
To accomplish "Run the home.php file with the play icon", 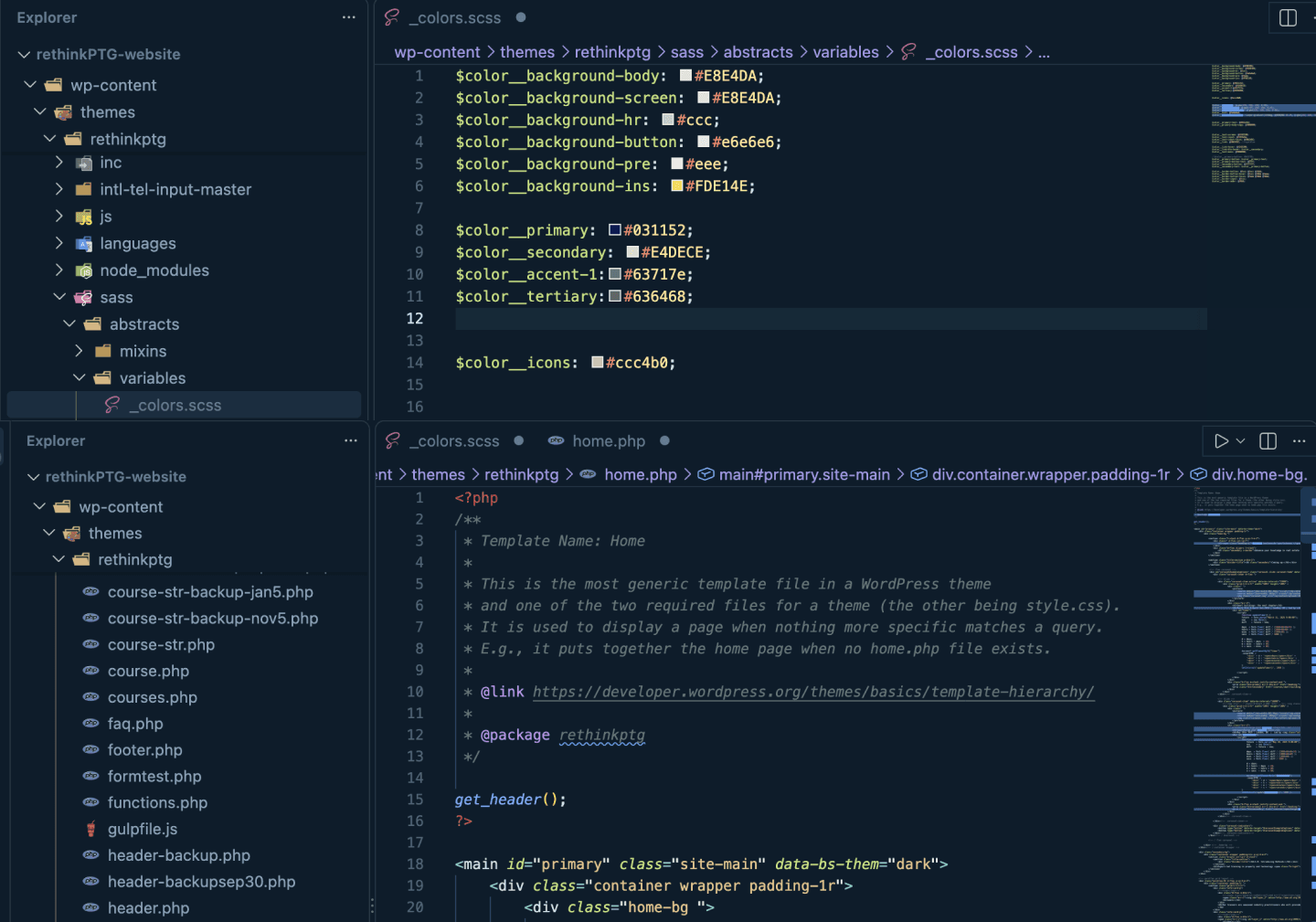I will (1221, 441).
